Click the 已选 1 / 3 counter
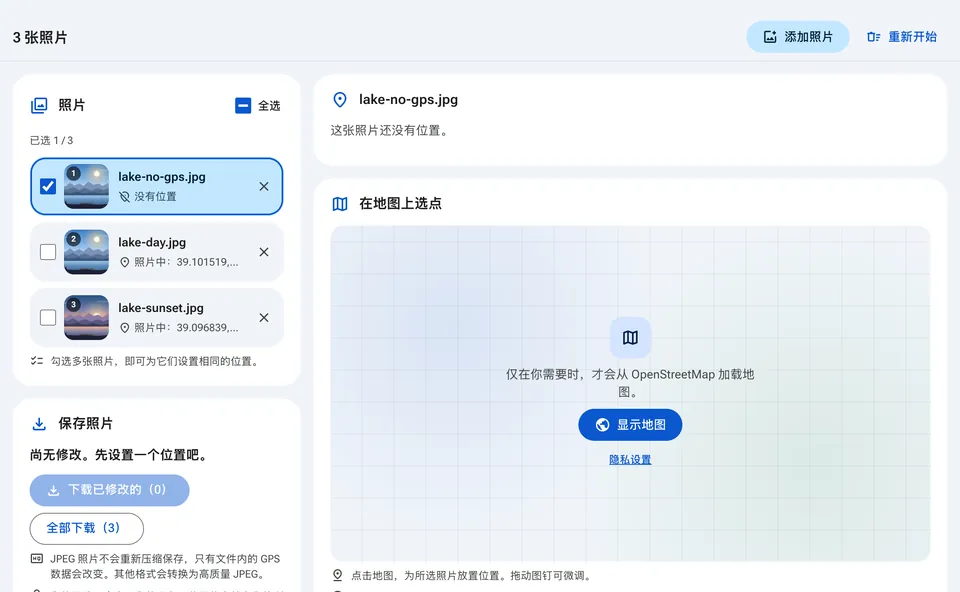 click(51, 140)
